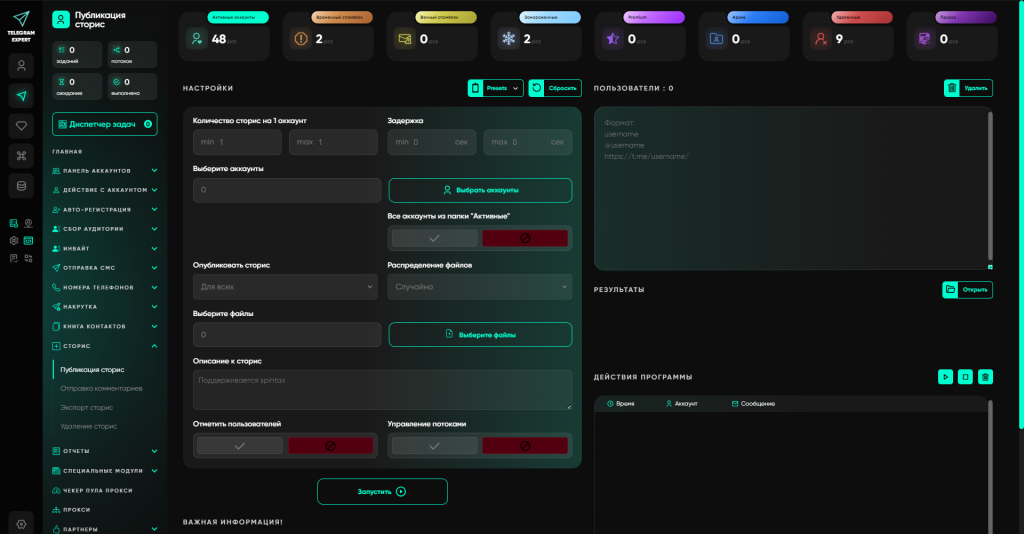Click the snowflake Замороженные accounts icon

pyautogui.click(x=507, y=39)
